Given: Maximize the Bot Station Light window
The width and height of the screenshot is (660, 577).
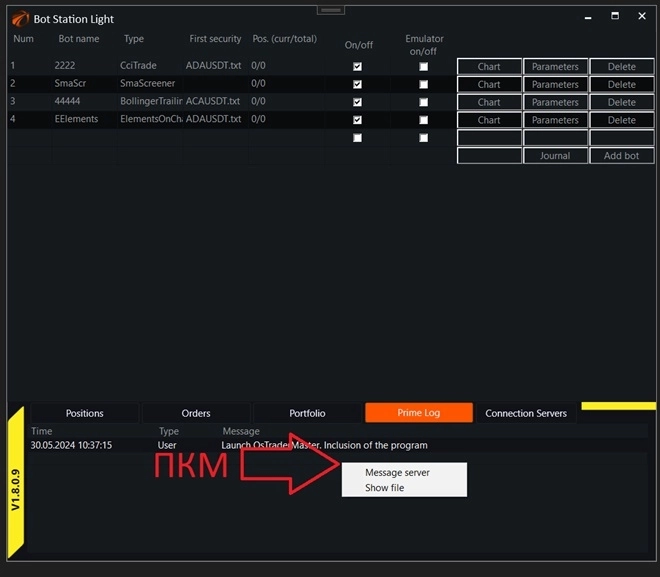Looking at the screenshot, I should 615,16.
